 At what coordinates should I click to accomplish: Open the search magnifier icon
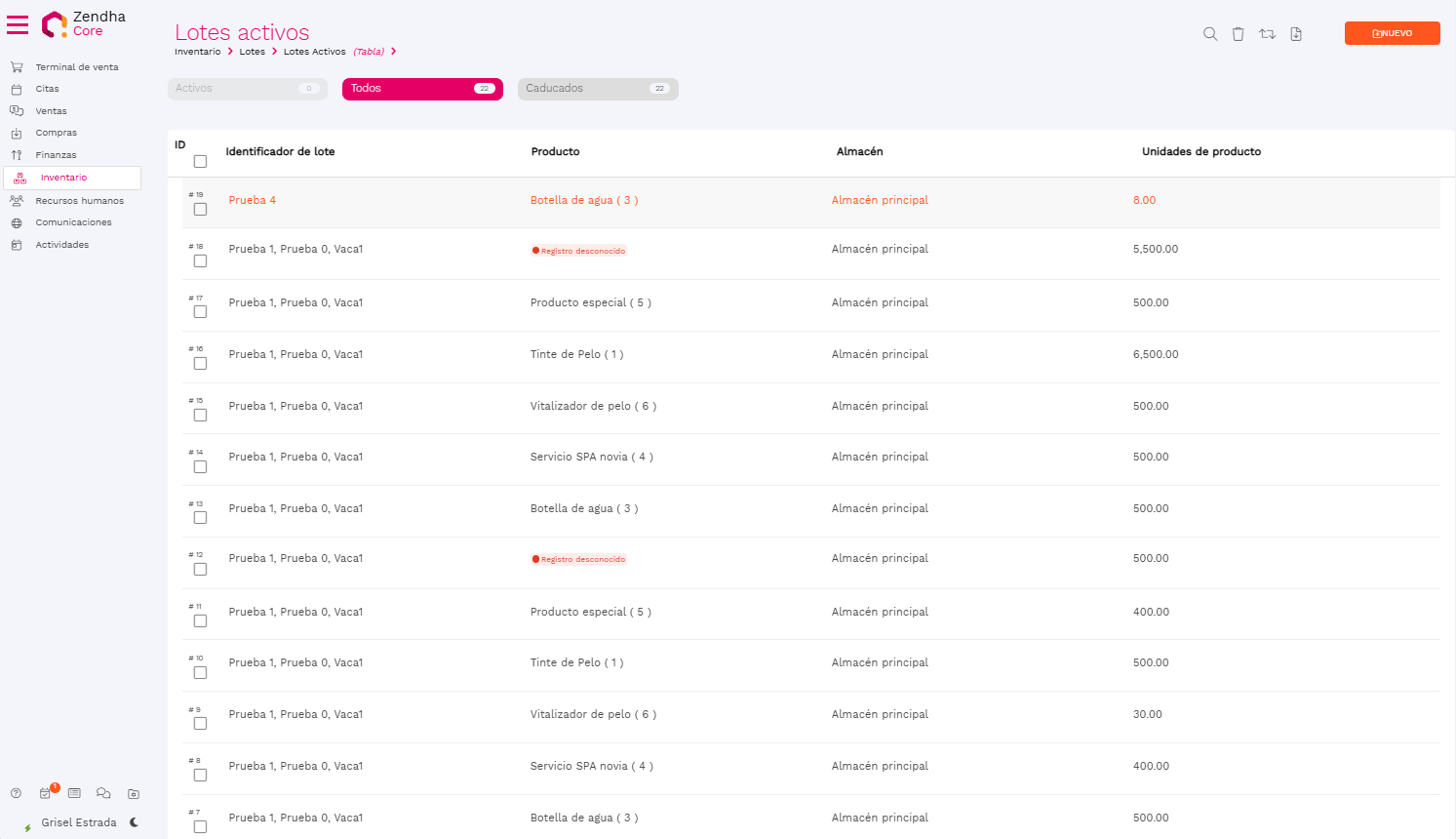[x=1210, y=34]
